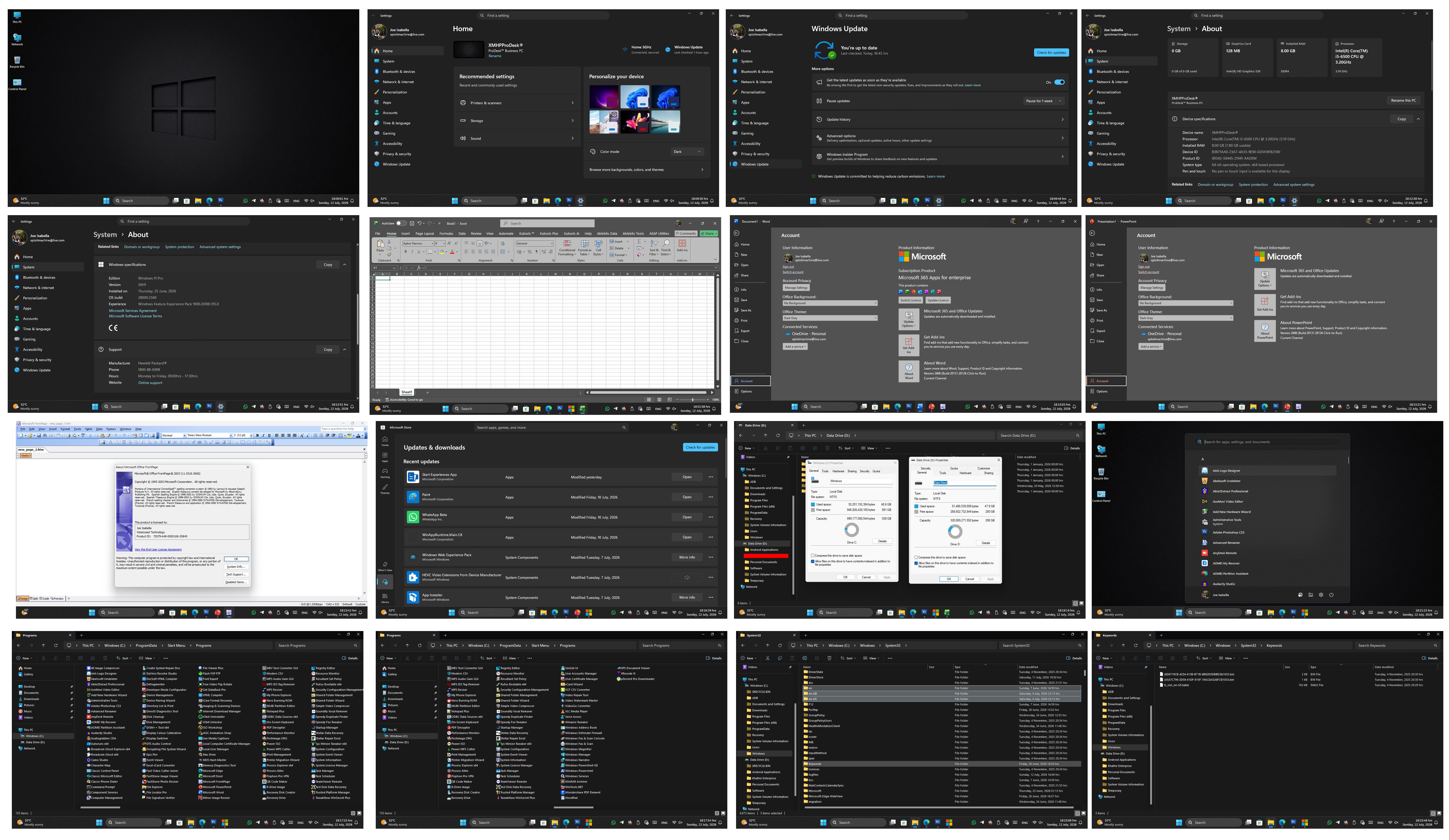Open About PowerPoint in the PowerPoint window
This screenshot has width=1450, height=840.
[1265, 330]
